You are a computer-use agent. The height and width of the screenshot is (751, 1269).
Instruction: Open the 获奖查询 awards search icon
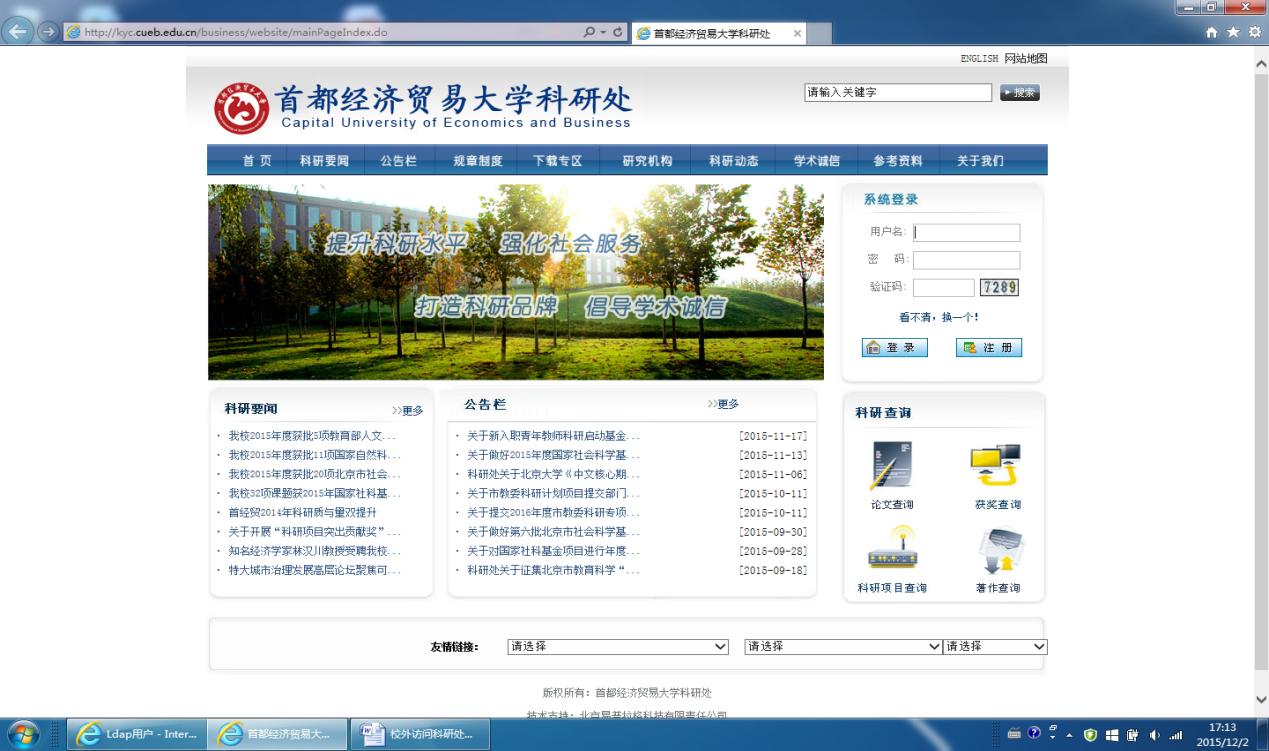[x=996, y=467]
